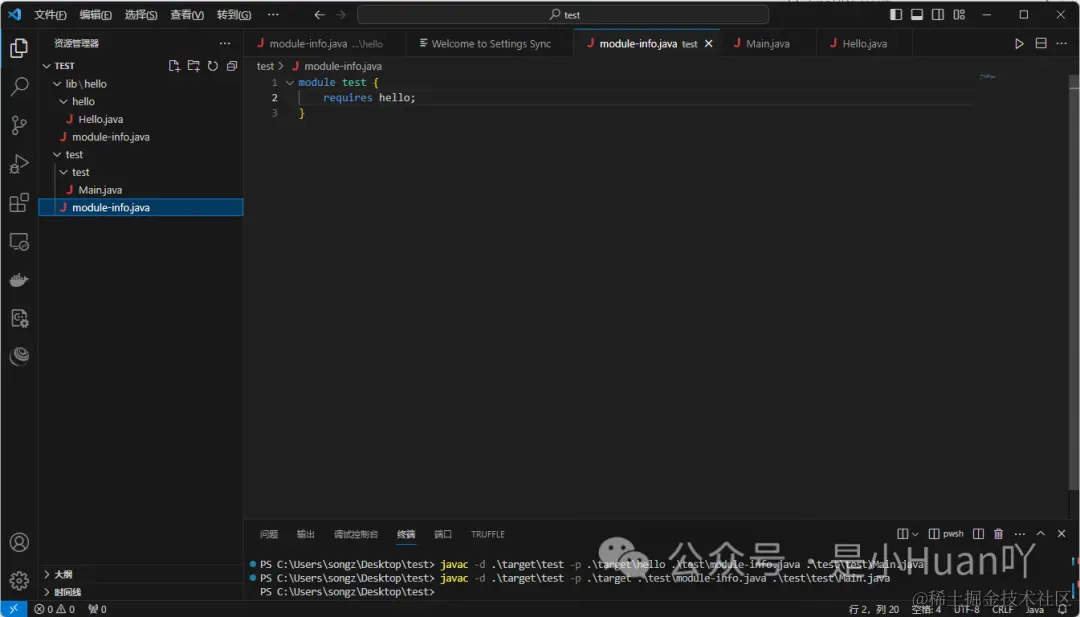Change CRLF line ending in status bar
1080x617 pixels.
pos(1002,609)
